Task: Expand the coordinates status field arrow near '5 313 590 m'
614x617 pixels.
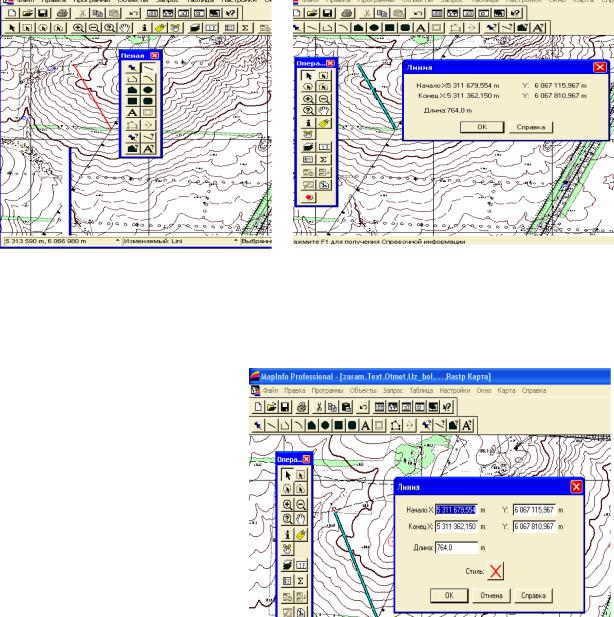Action: point(117,240)
